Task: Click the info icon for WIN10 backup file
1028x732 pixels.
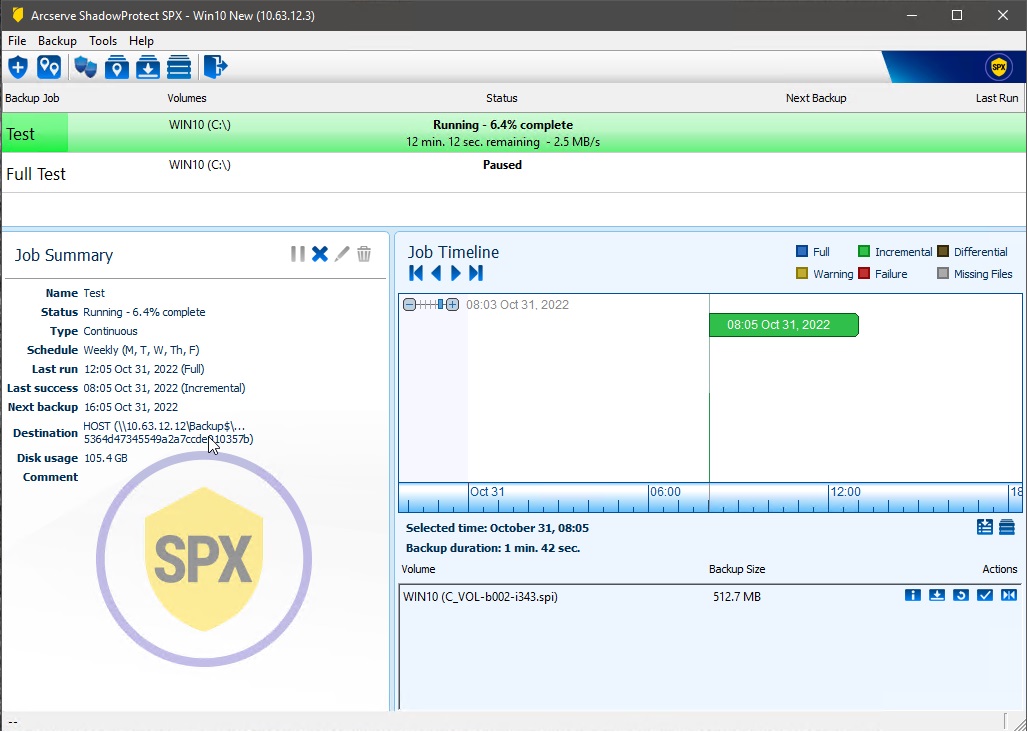Action: [912, 596]
